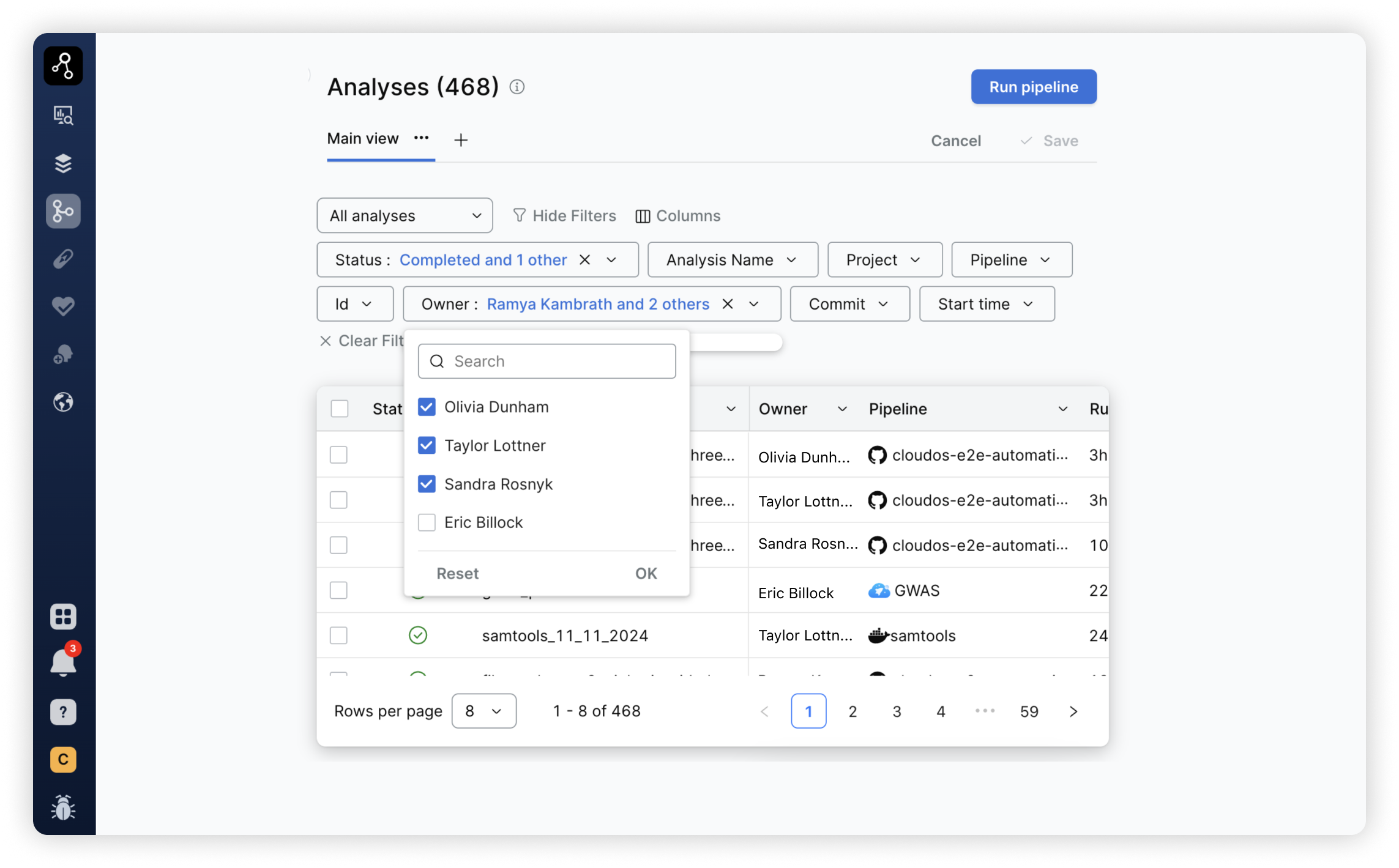Go to page 59

coord(1029,711)
